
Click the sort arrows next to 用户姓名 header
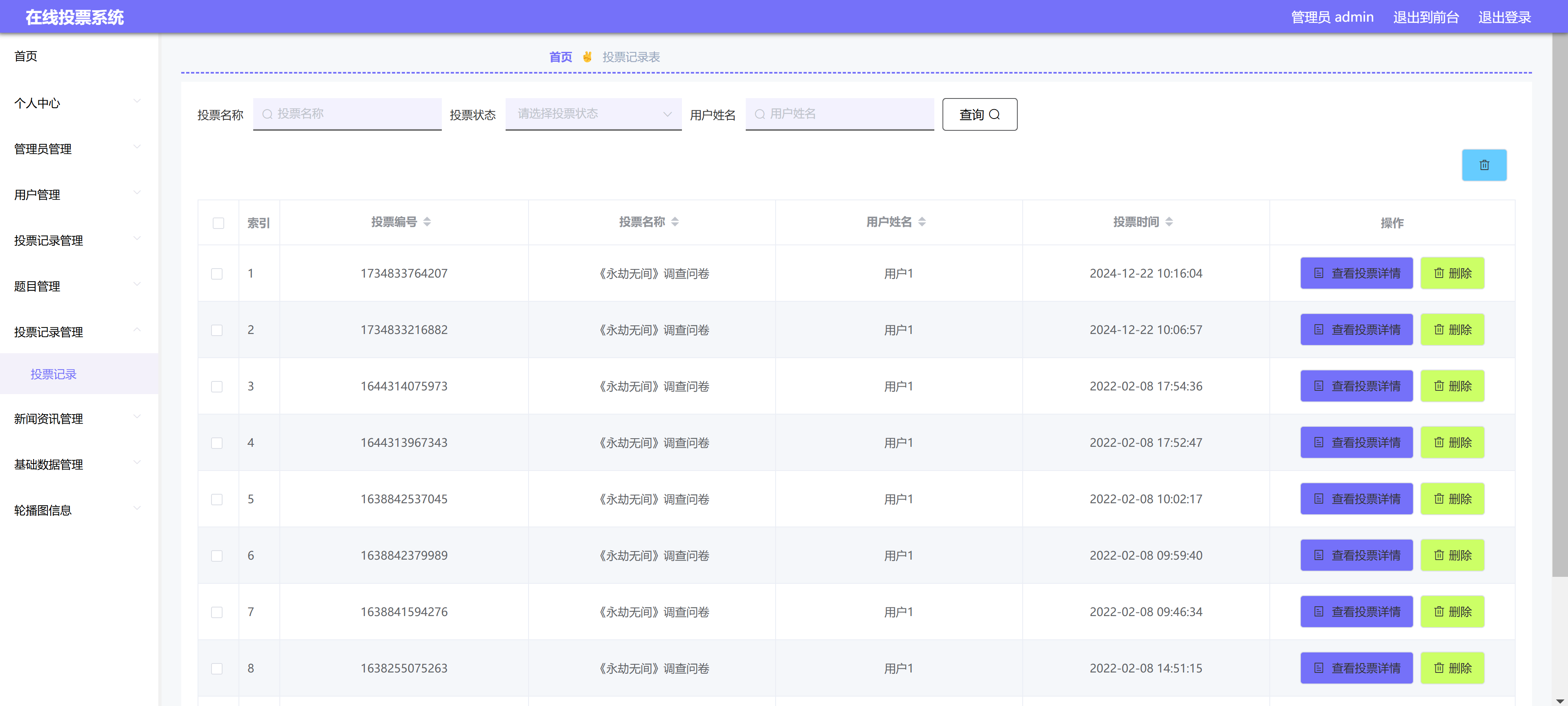pos(922,222)
